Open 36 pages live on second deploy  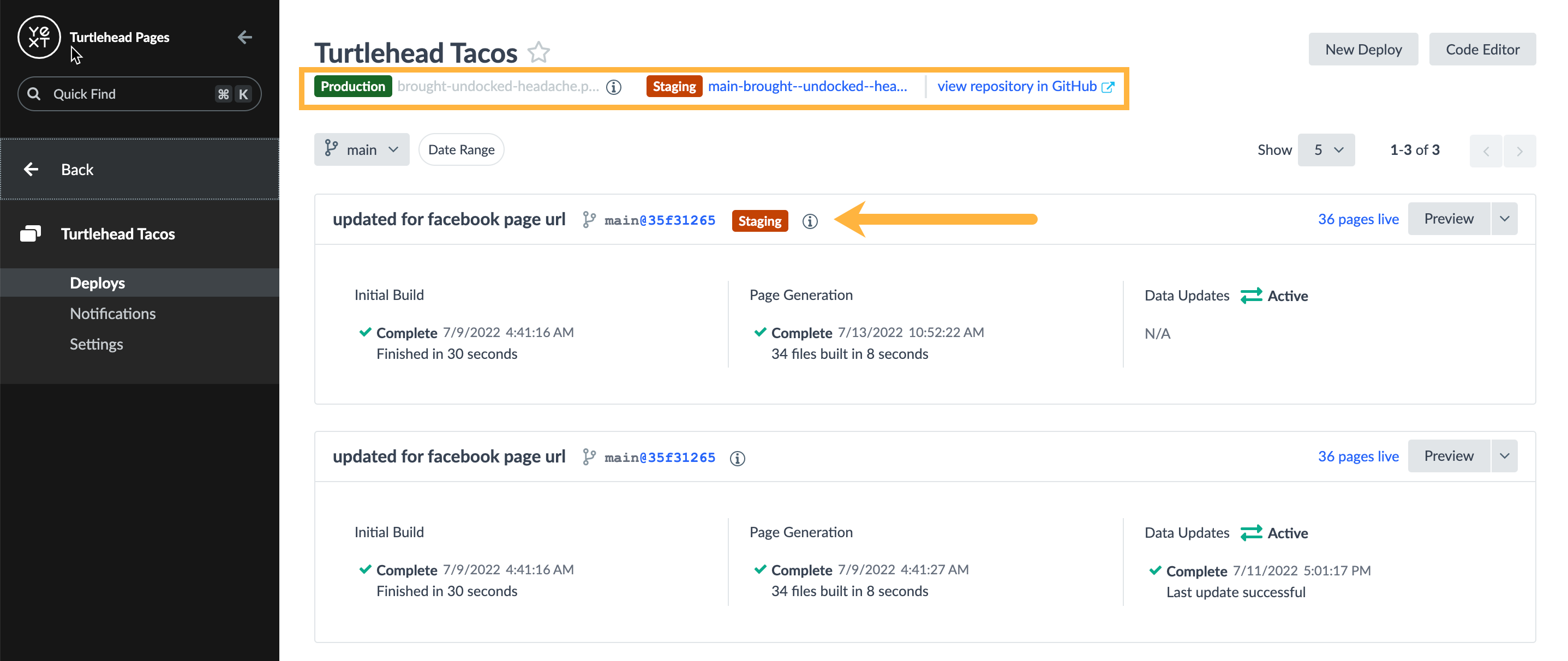click(x=1358, y=456)
